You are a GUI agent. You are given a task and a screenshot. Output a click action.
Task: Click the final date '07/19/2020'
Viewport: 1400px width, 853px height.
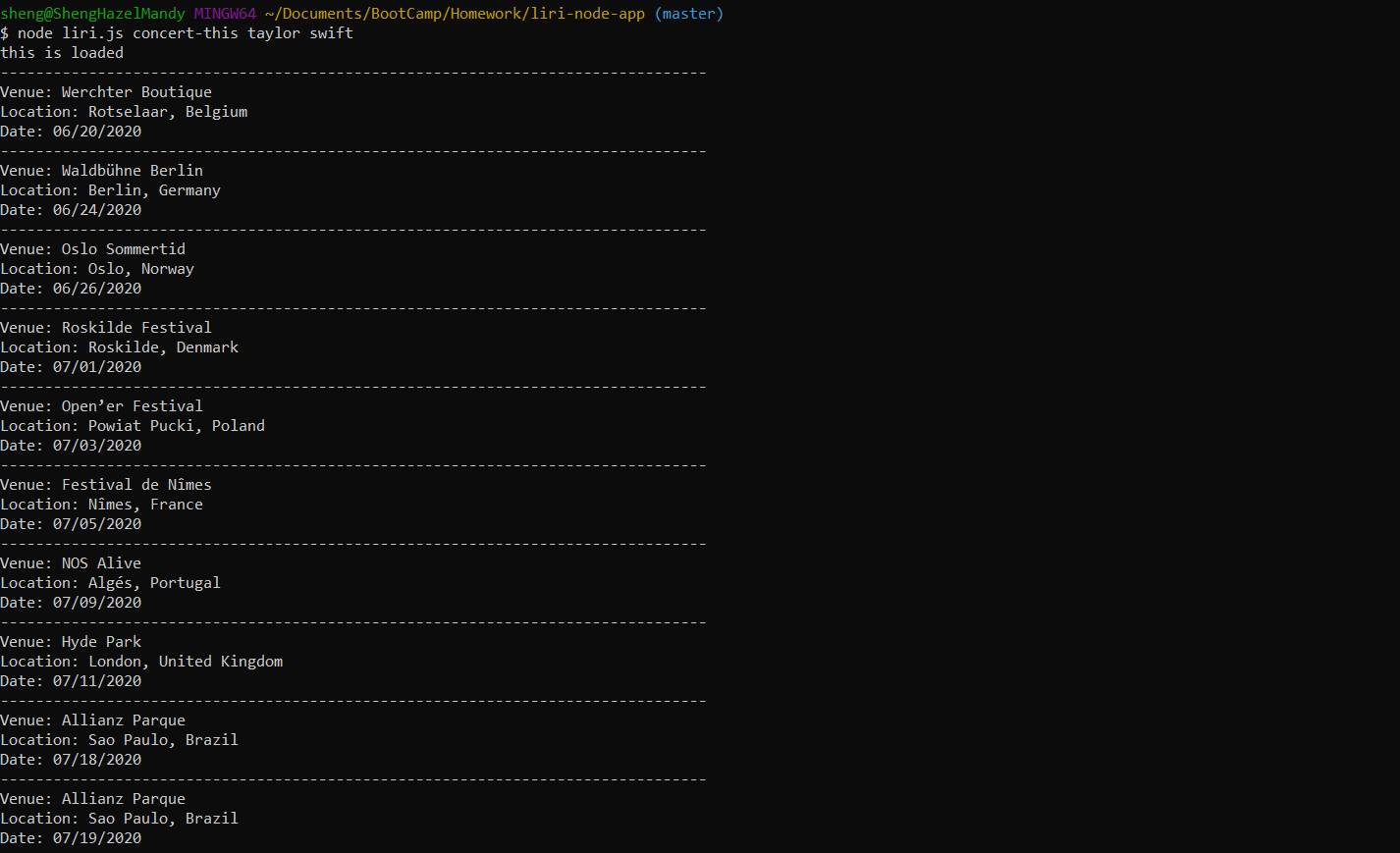[x=96, y=837]
